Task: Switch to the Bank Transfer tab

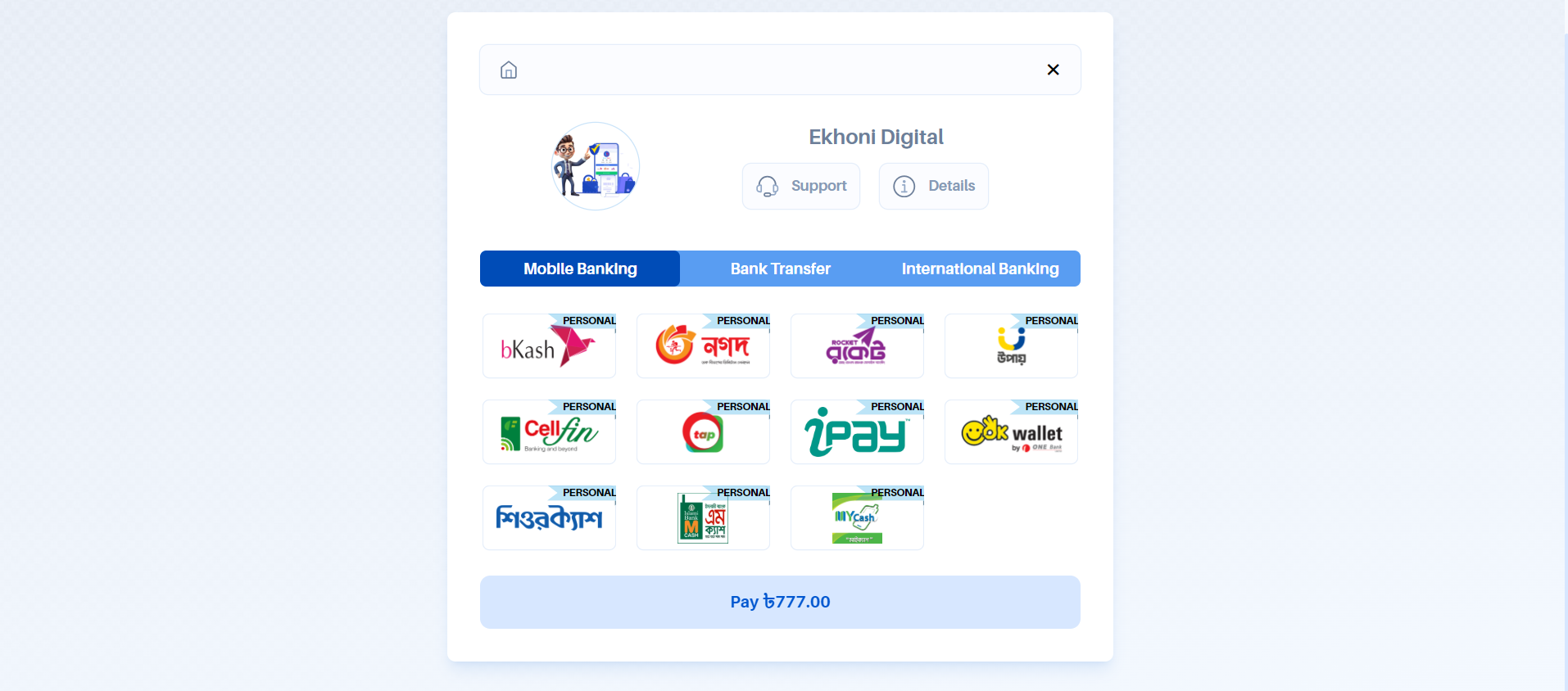Action: (x=780, y=269)
